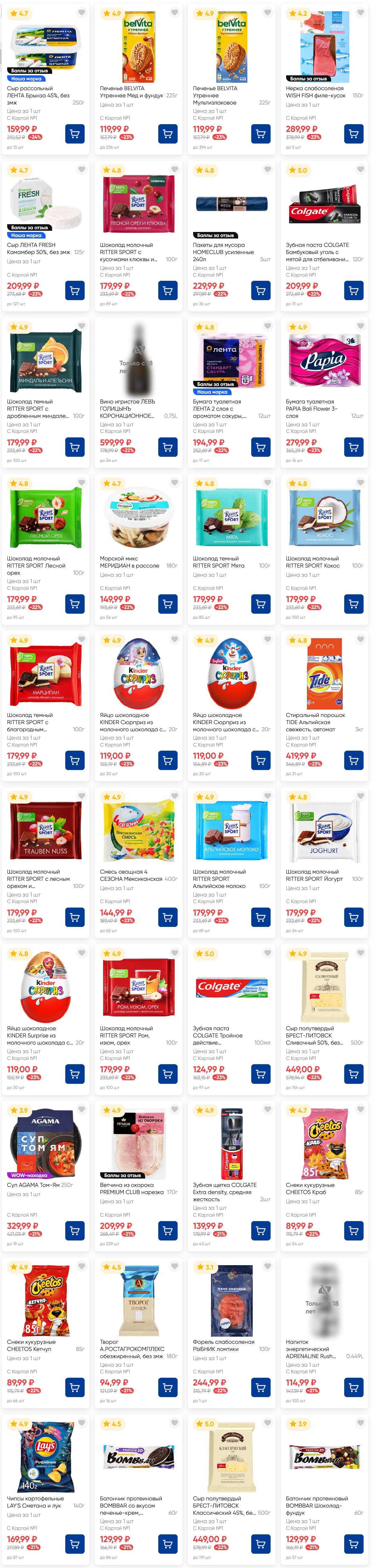Screen dimensions: 377x1568
Task: Add LAY'S Сметана и лук chips to cart
Action: coord(75,1544)
